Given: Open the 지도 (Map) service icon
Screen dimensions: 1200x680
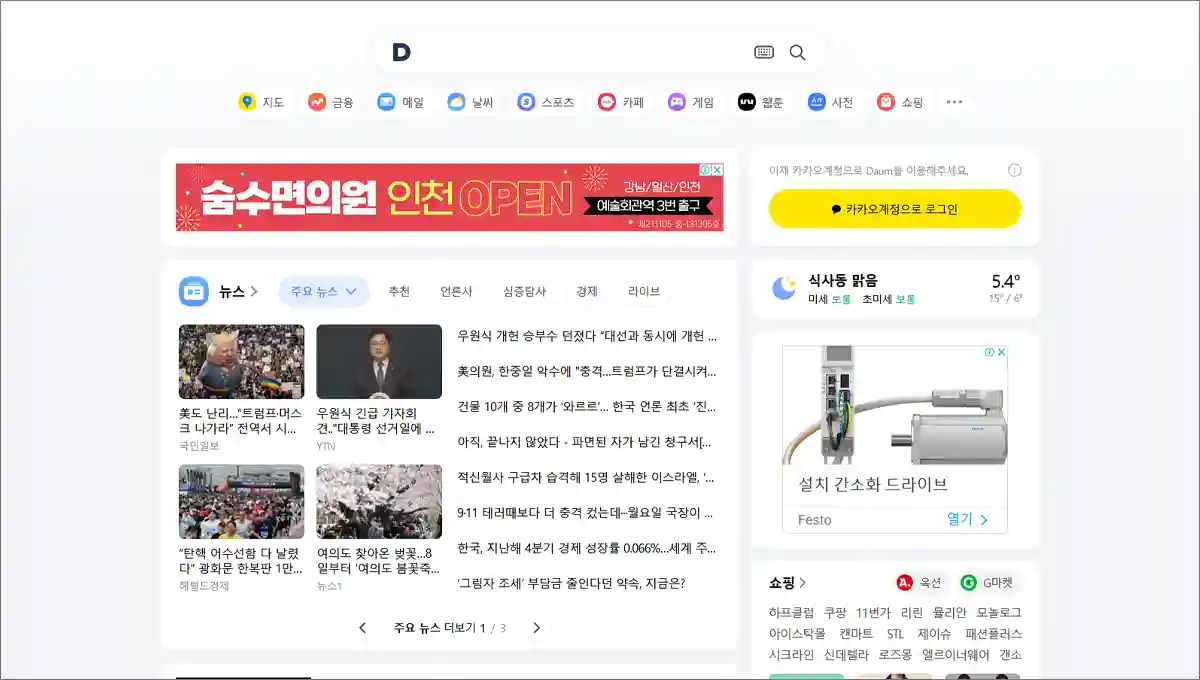Looking at the screenshot, I should coord(261,101).
